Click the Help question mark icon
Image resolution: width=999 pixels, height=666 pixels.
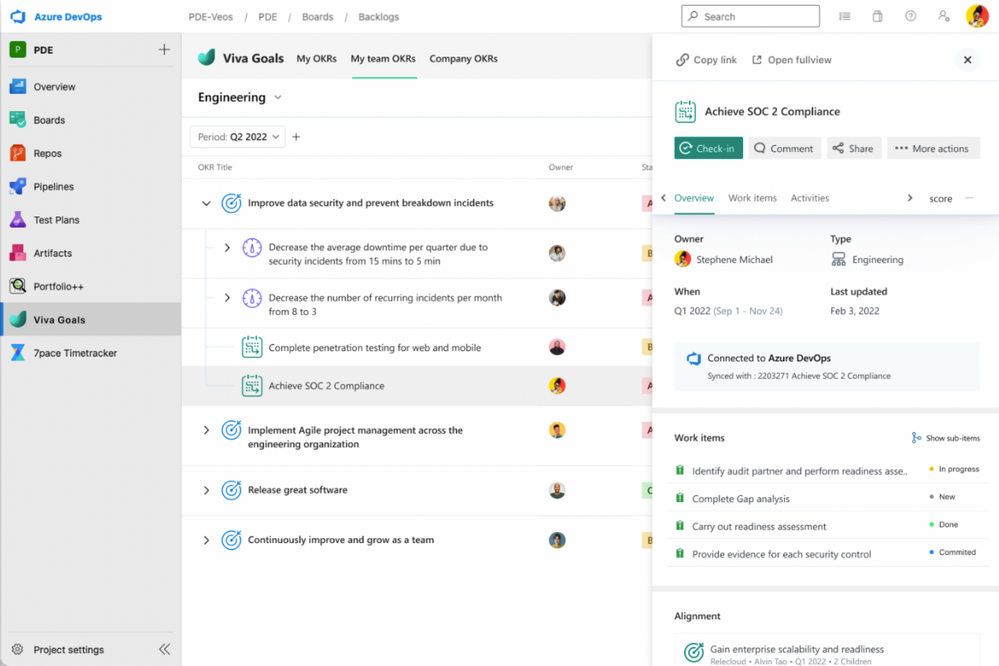click(x=910, y=16)
